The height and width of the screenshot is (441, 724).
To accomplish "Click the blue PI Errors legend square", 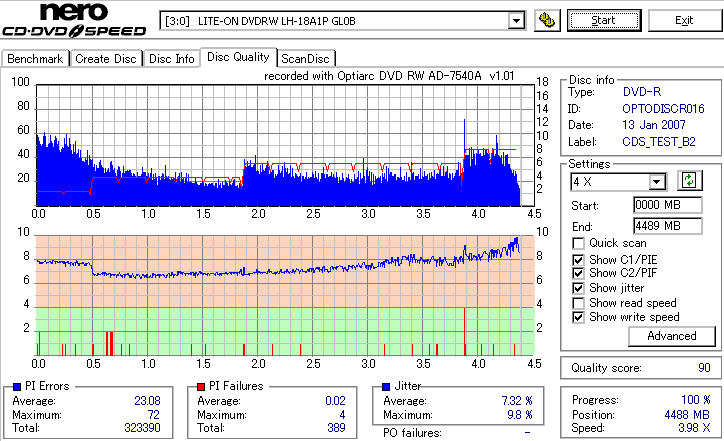I will (17, 387).
